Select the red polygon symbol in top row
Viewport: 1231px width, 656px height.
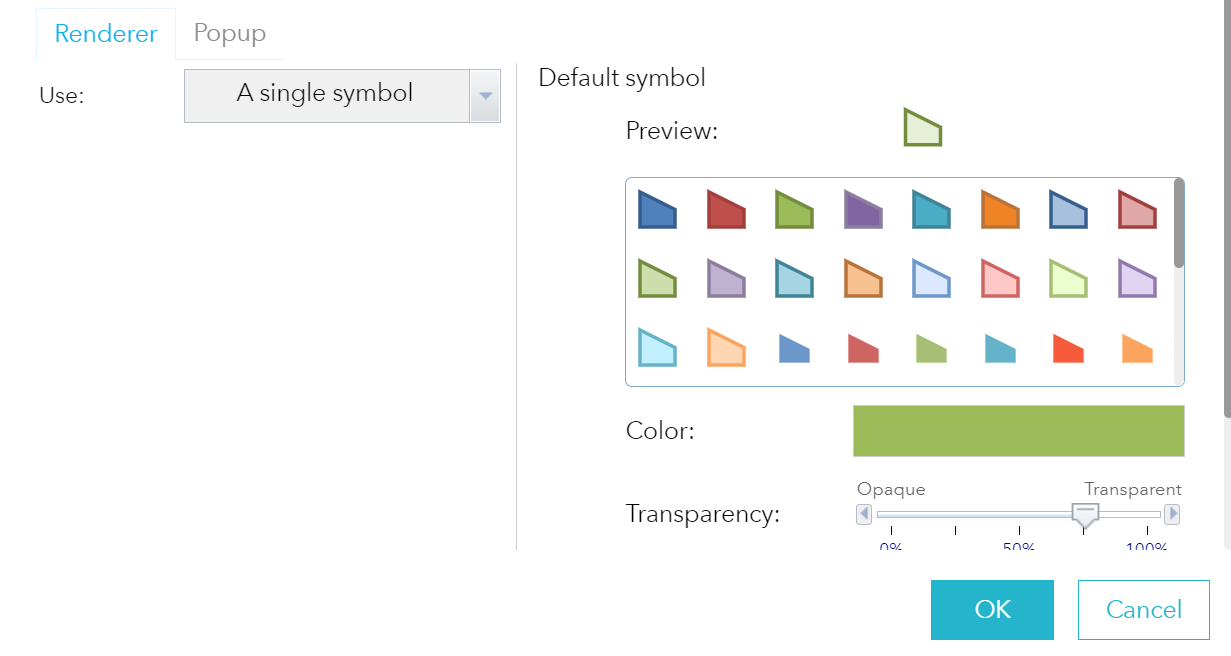click(725, 210)
